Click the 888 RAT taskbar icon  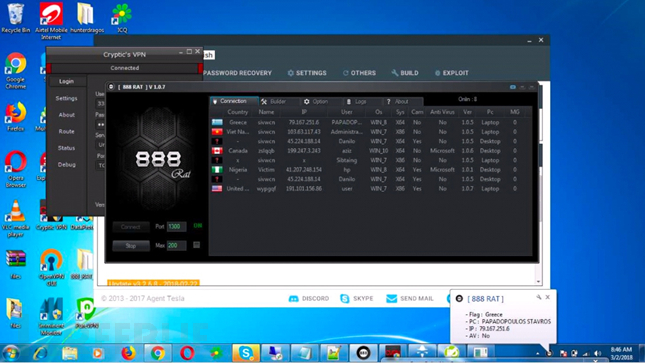[363, 353]
